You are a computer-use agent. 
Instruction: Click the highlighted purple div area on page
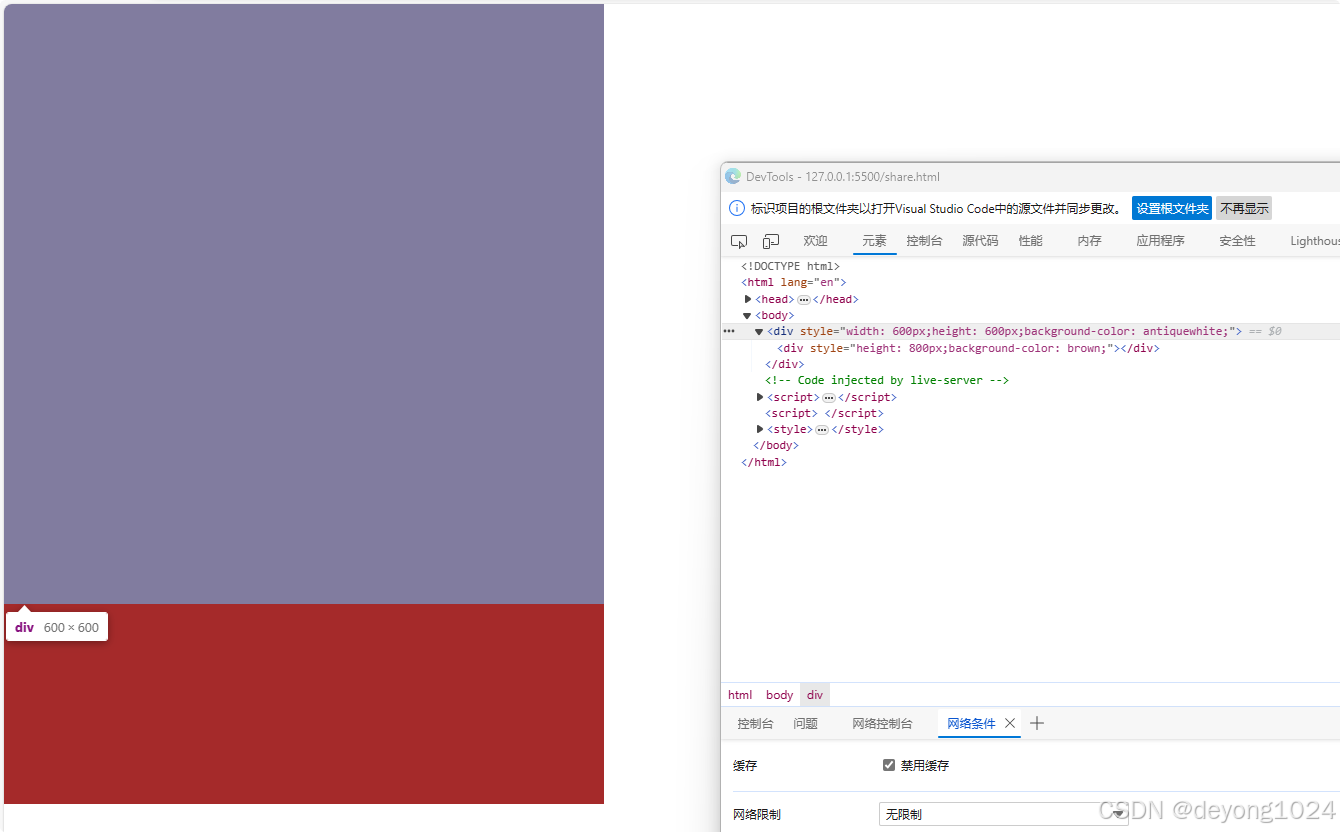pos(304,304)
